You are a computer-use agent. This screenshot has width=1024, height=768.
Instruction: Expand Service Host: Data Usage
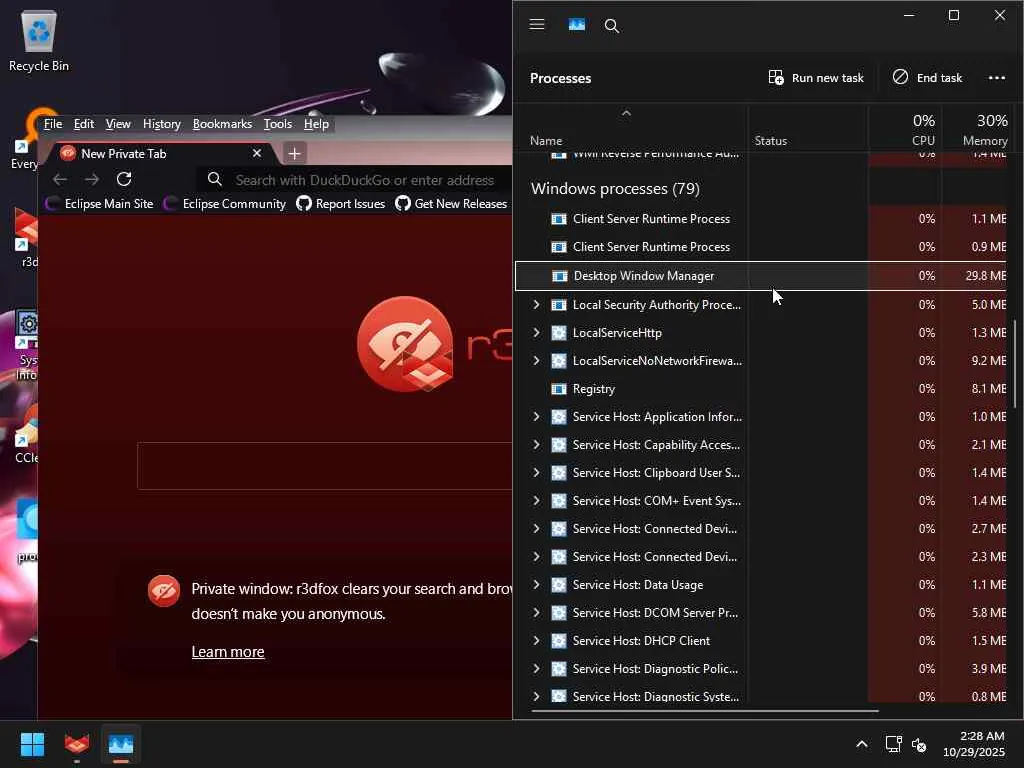pos(536,584)
